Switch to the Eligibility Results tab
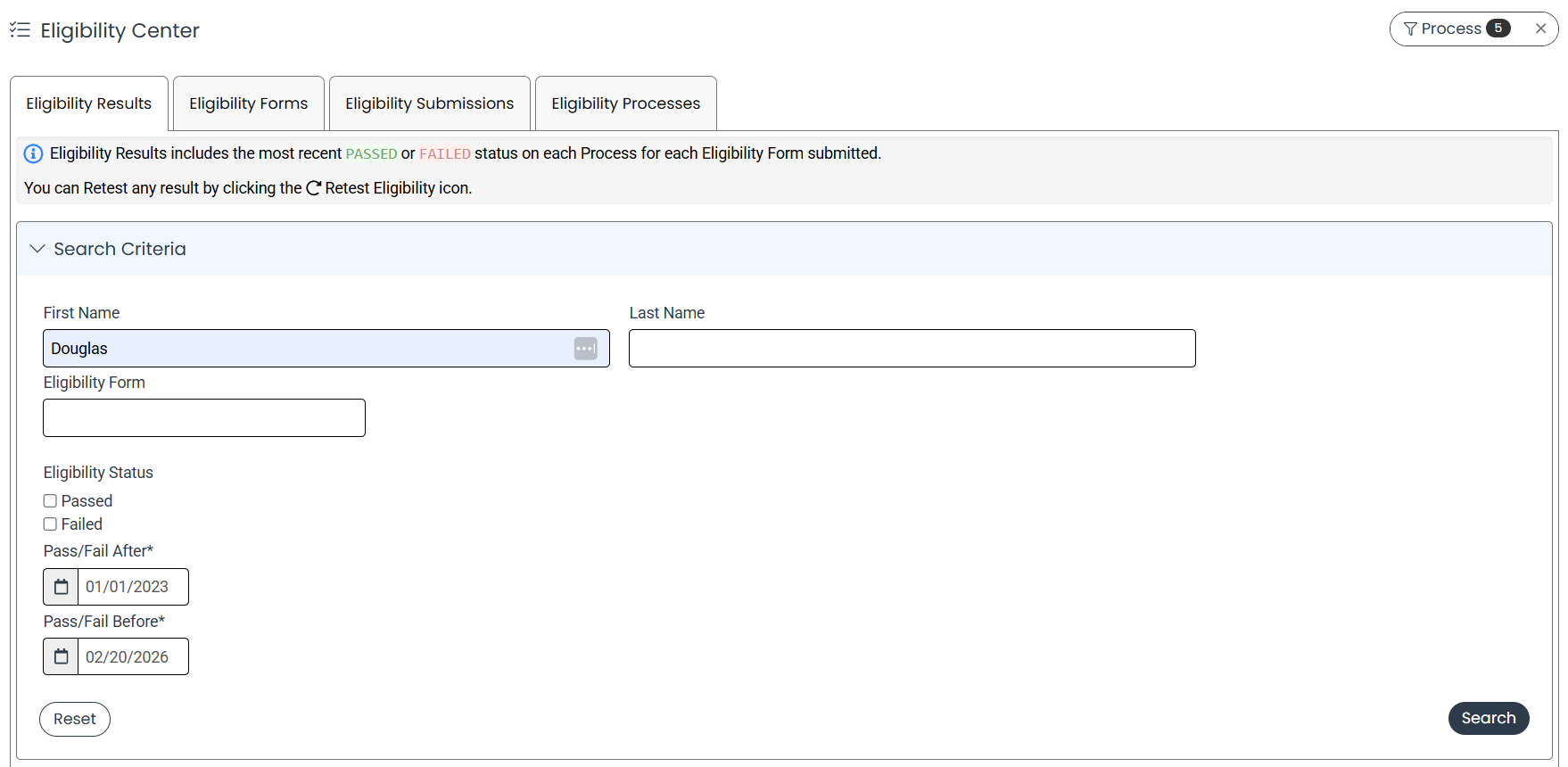 point(89,103)
